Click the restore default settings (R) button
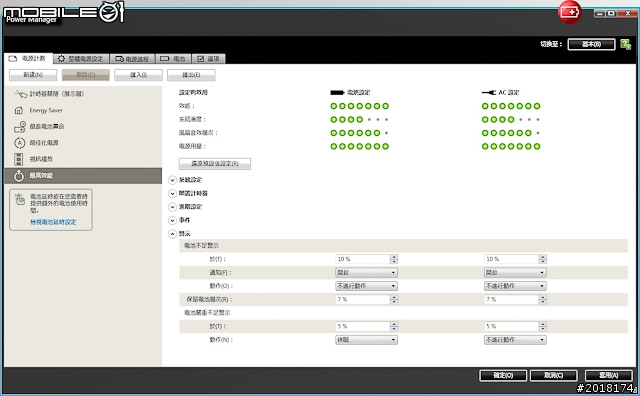This screenshot has width=640, height=396. (215, 164)
